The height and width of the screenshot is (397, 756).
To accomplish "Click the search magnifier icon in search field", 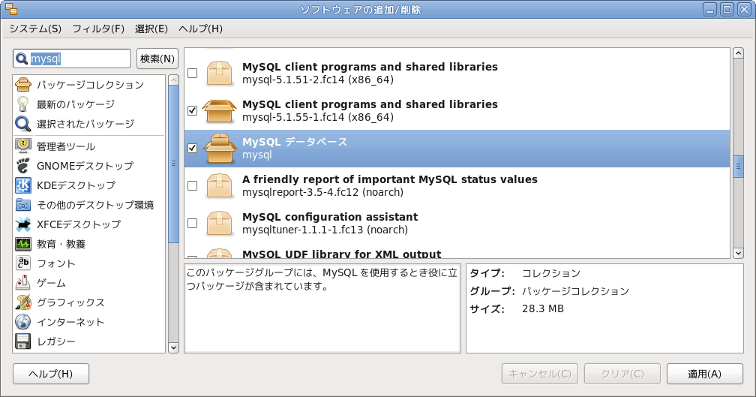I will 21,59.
